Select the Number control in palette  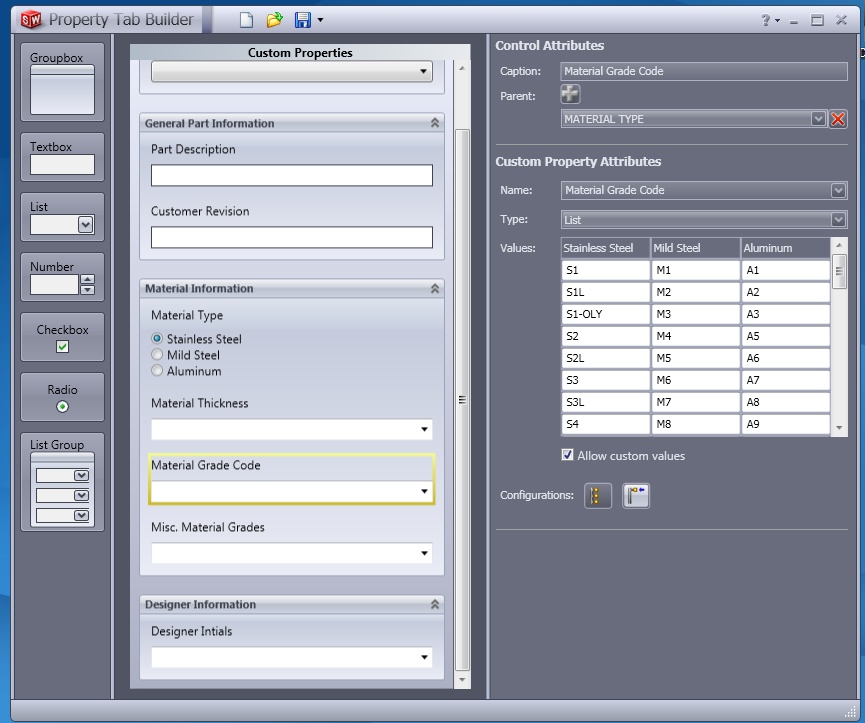62,277
